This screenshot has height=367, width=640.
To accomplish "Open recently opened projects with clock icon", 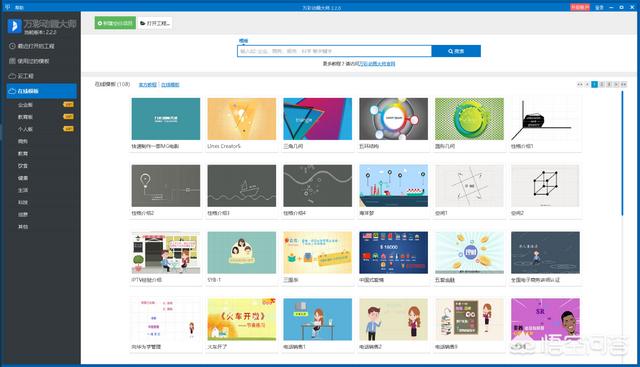I will pyautogui.click(x=32, y=46).
